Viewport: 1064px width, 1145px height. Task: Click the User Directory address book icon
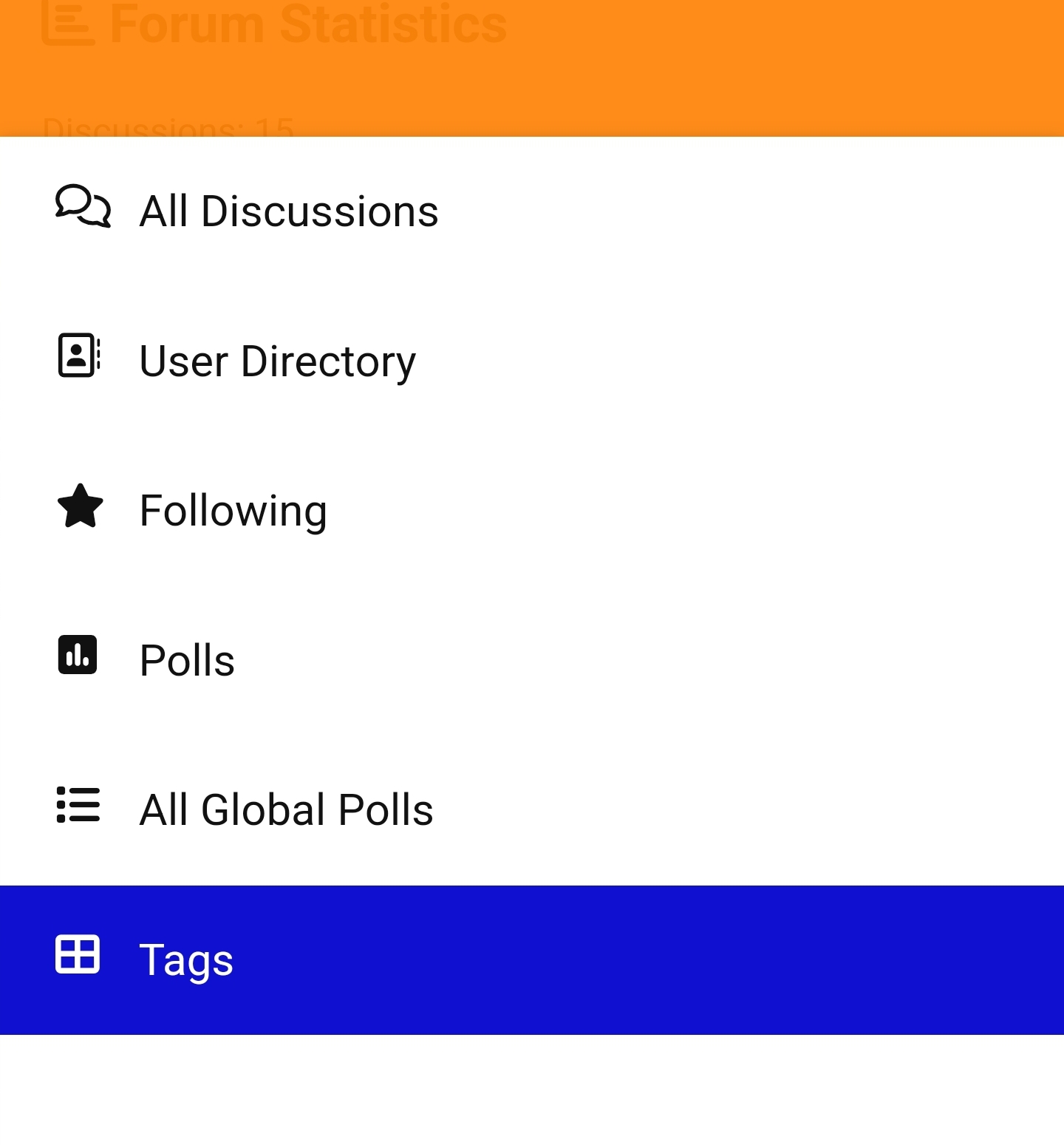[x=79, y=356]
